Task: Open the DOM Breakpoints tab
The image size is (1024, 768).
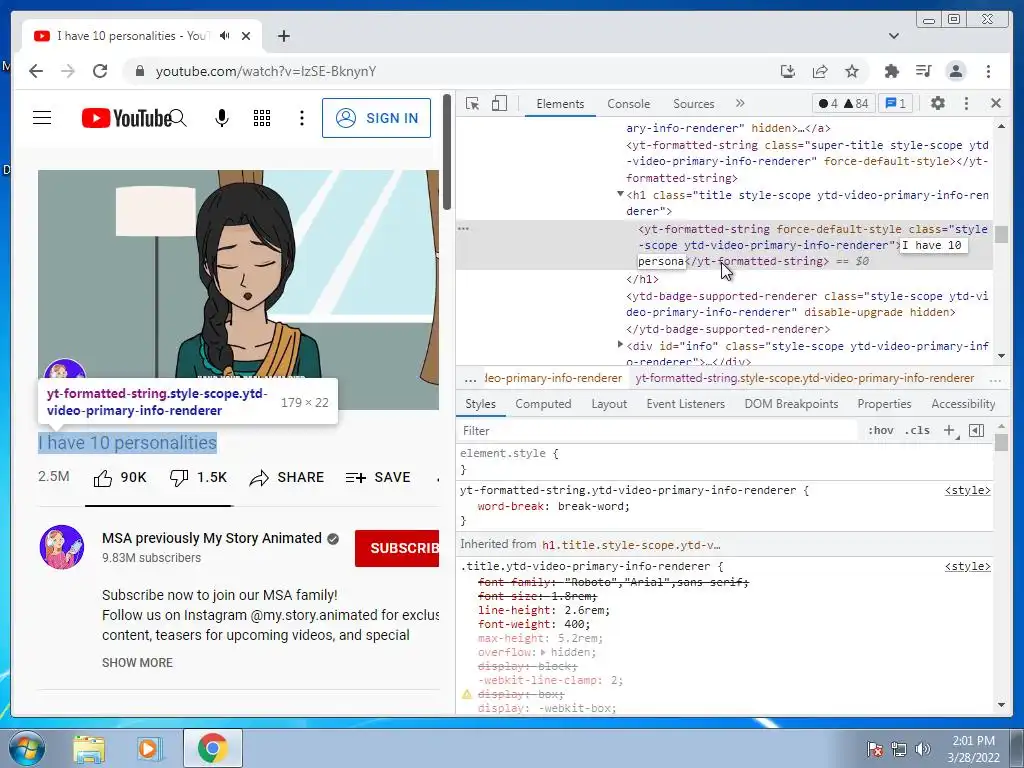Action: point(792,404)
